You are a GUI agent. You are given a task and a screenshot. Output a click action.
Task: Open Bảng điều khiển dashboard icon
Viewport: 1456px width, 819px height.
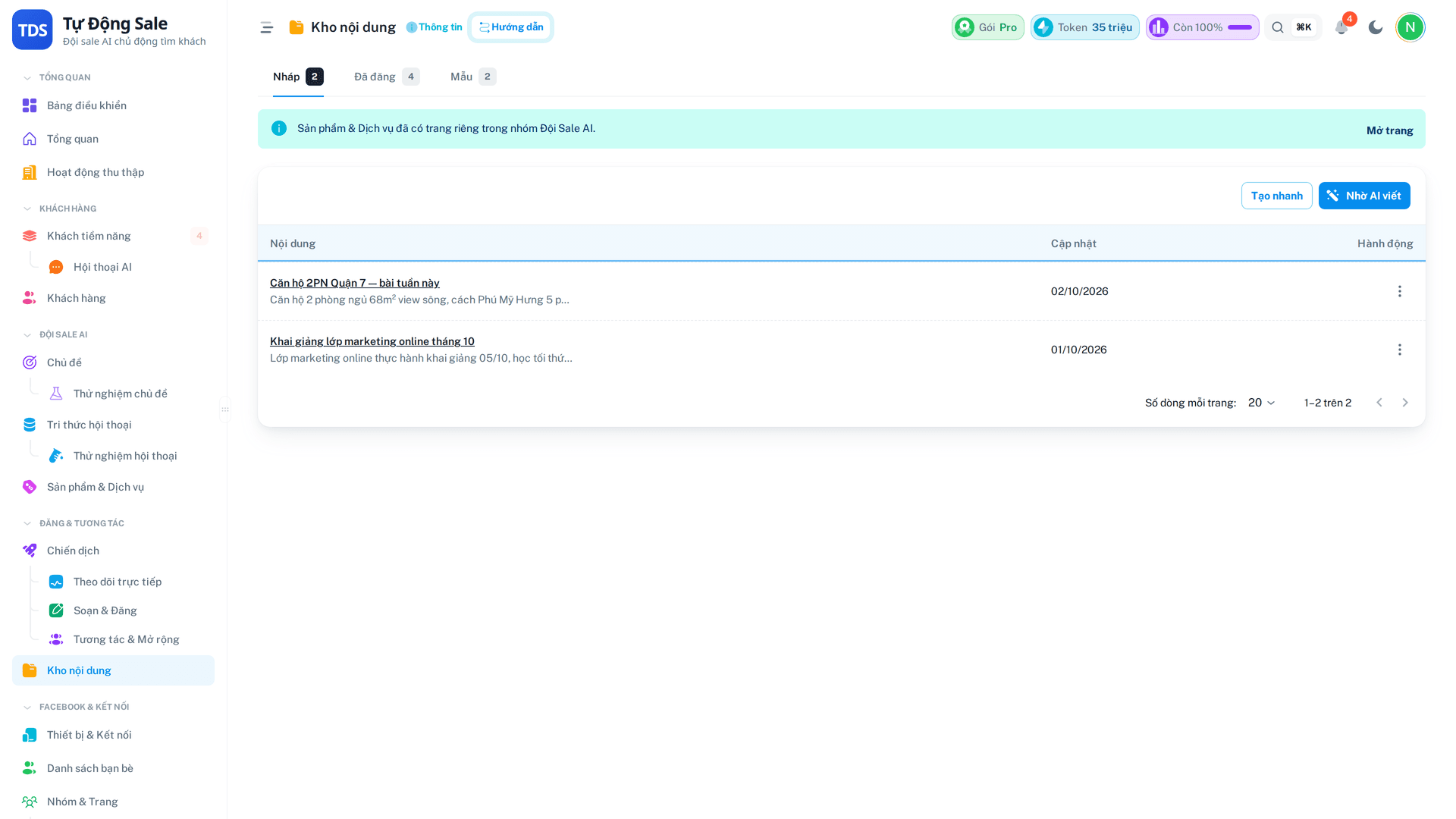30,105
